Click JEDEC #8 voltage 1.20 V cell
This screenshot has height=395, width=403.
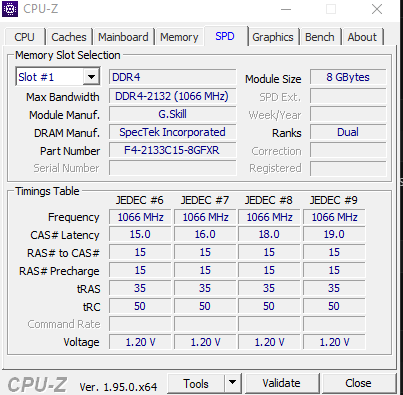[269, 342]
